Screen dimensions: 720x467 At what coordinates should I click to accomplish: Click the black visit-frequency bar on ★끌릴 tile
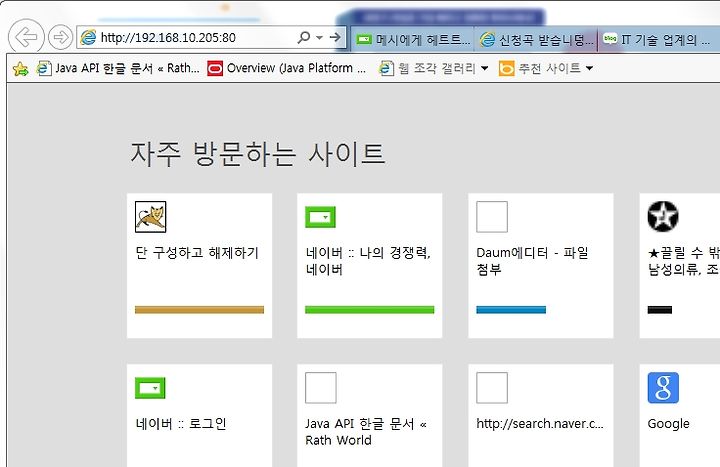[659, 310]
